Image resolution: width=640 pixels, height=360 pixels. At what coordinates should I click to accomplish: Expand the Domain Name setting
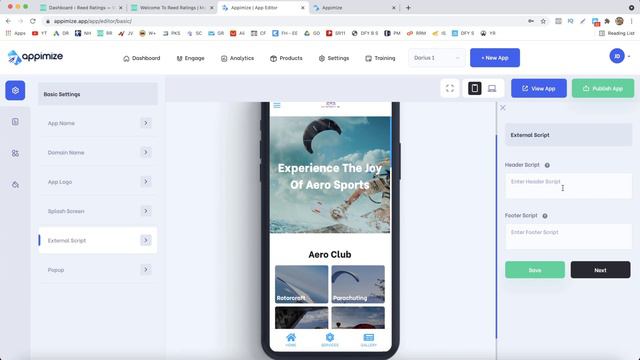(x=146, y=152)
